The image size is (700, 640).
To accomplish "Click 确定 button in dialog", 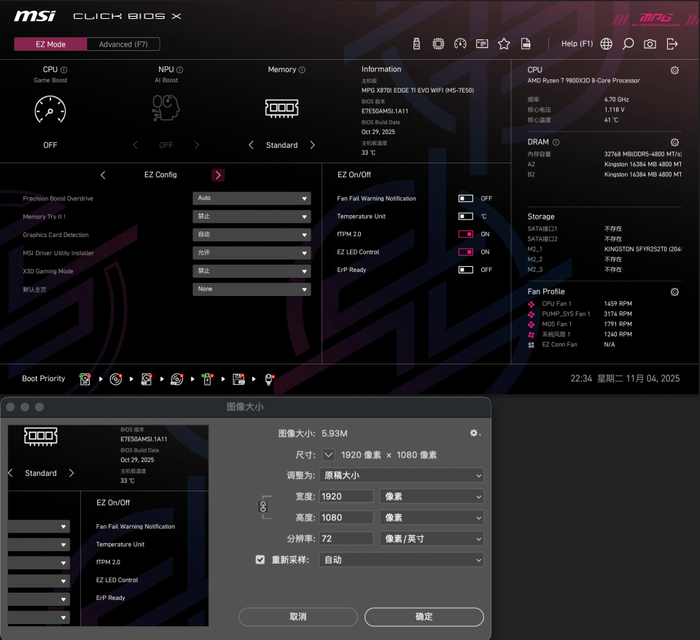I will pos(424,617).
